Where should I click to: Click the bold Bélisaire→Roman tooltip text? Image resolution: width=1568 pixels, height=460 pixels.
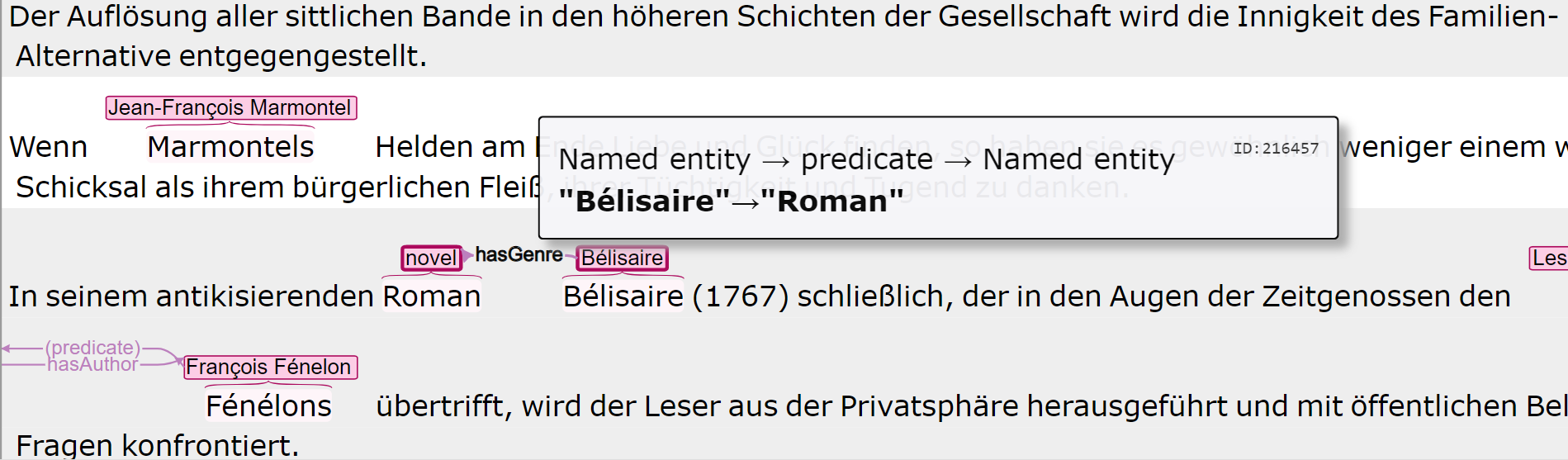[x=731, y=201]
